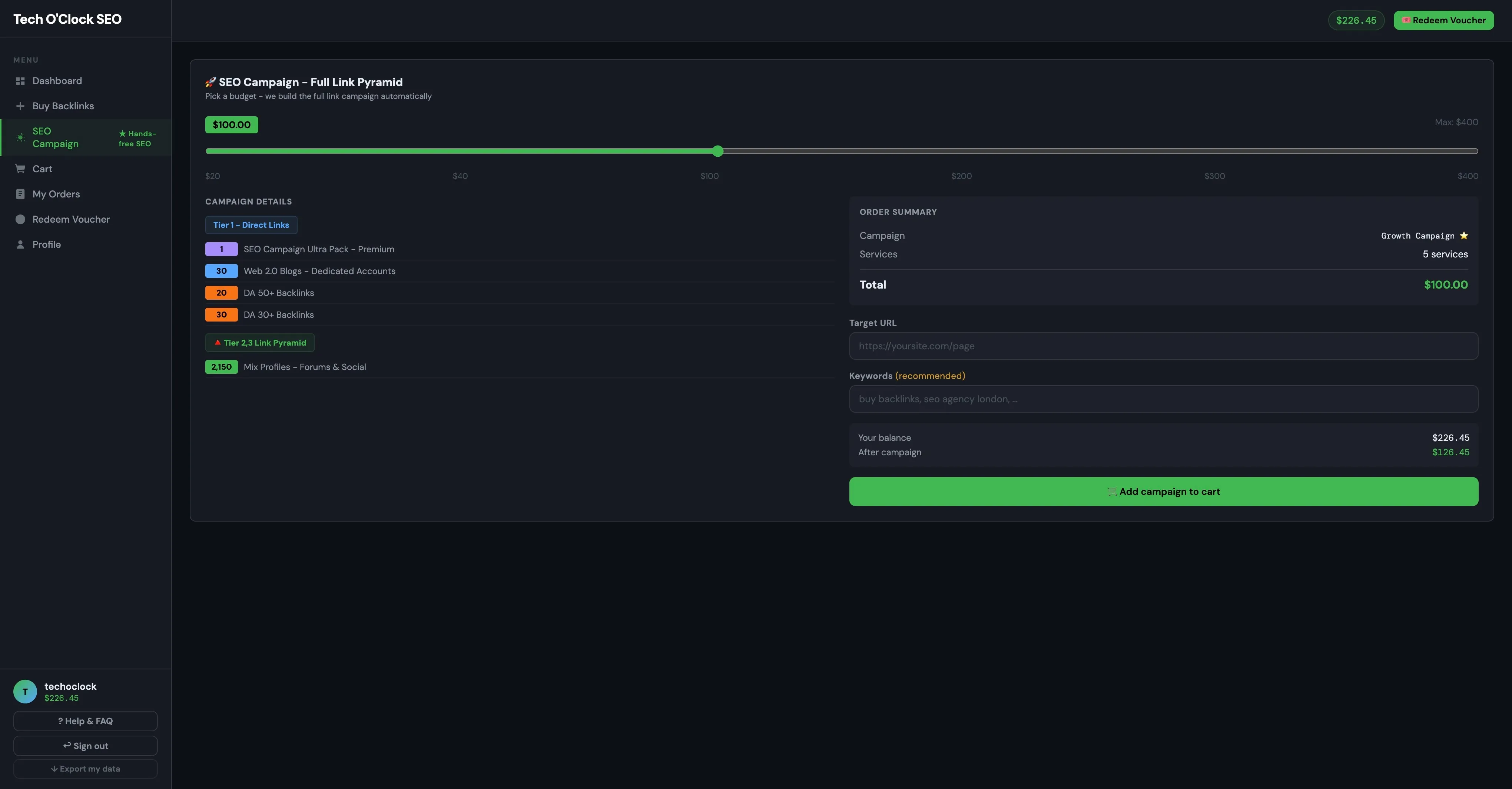The width and height of the screenshot is (1512, 789).
Task: Click the red triangle in the Tier 2,3 Link Pyramid badge
Action: tap(217, 343)
